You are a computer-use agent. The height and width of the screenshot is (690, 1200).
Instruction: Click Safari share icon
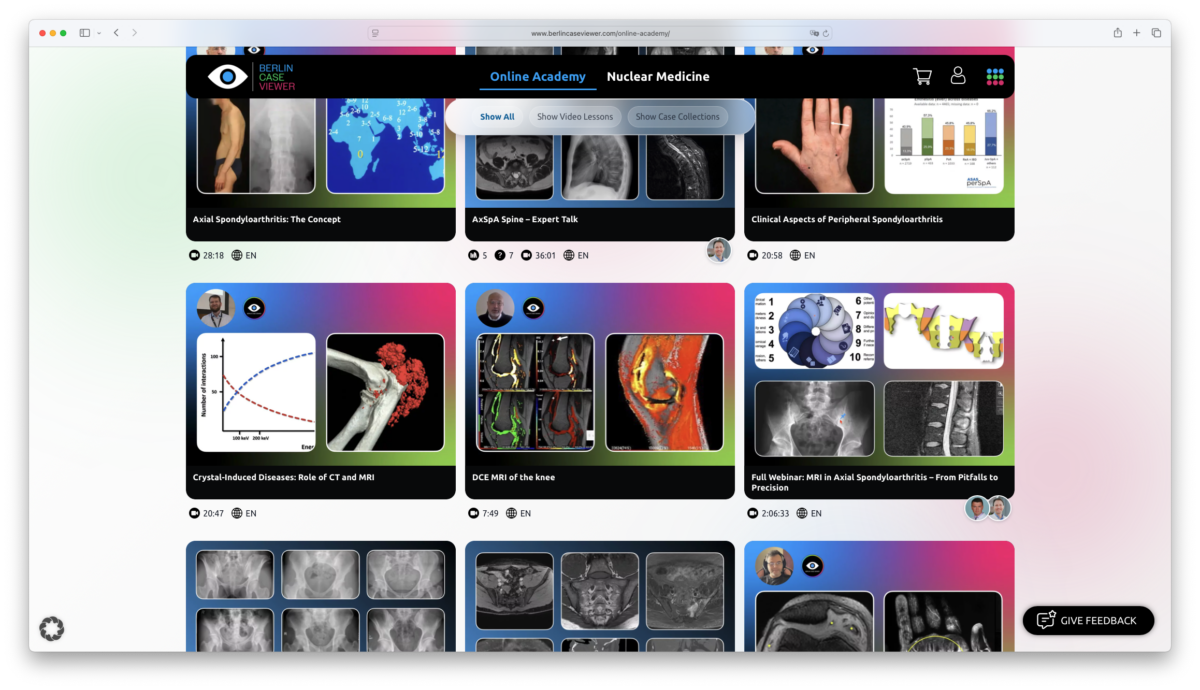tap(1117, 33)
